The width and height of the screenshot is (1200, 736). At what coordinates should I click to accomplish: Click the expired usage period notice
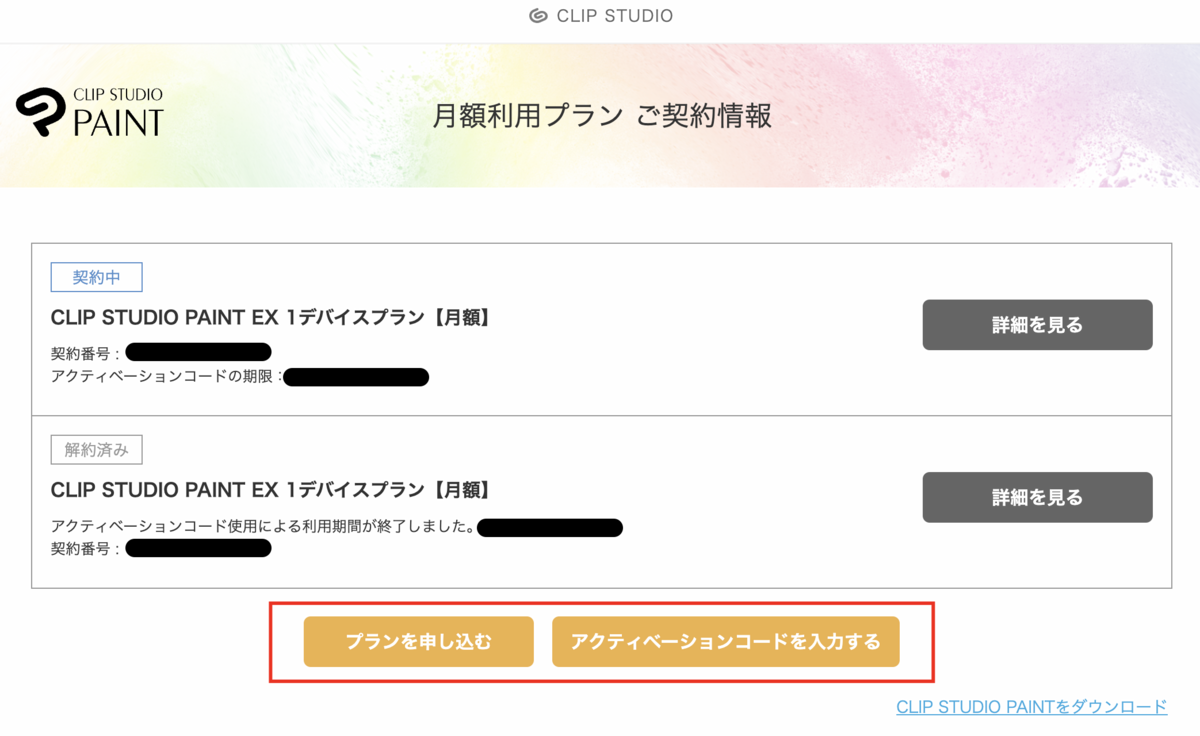tap(265, 526)
